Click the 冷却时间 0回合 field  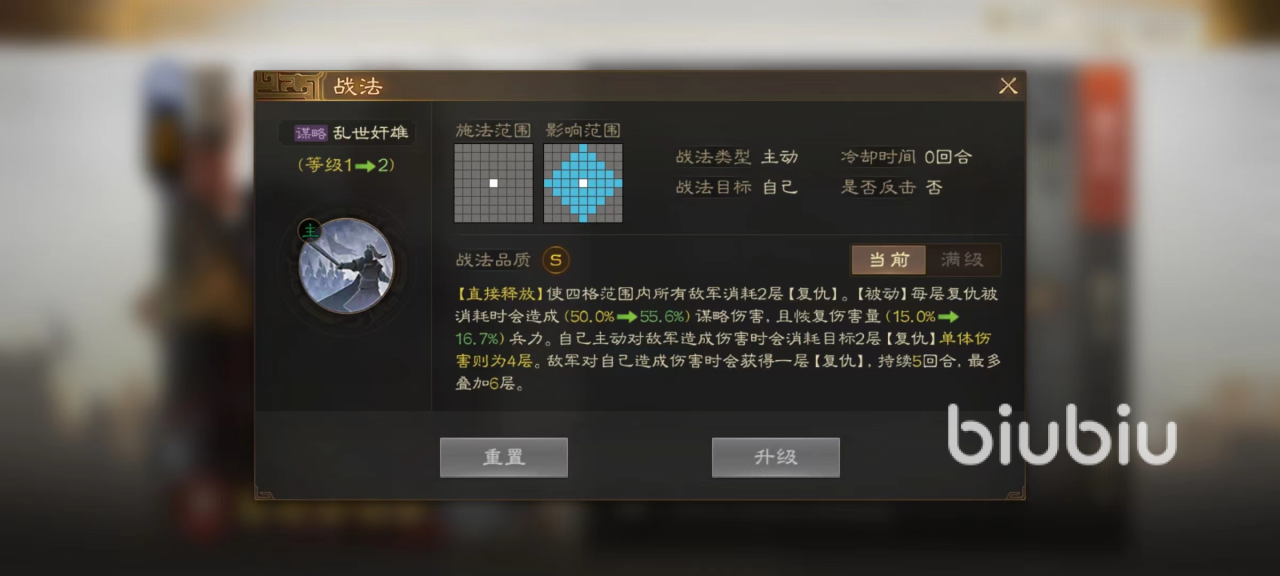click(x=906, y=157)
